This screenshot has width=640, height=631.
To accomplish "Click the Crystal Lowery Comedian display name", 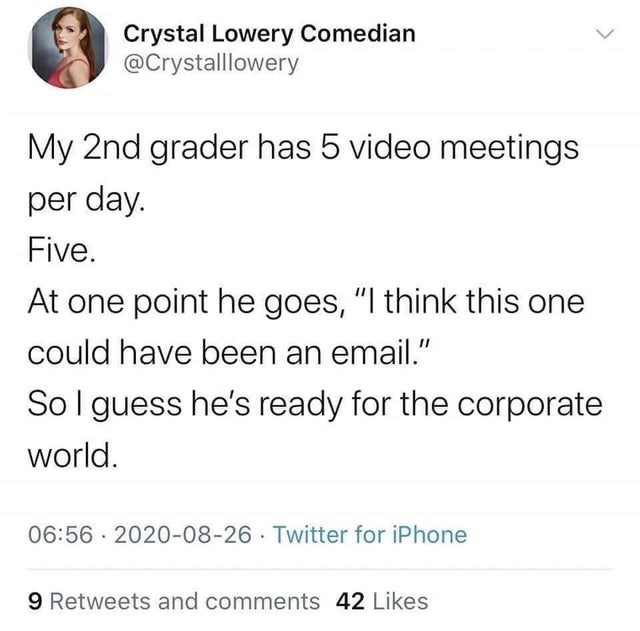I will pos(269,33).
